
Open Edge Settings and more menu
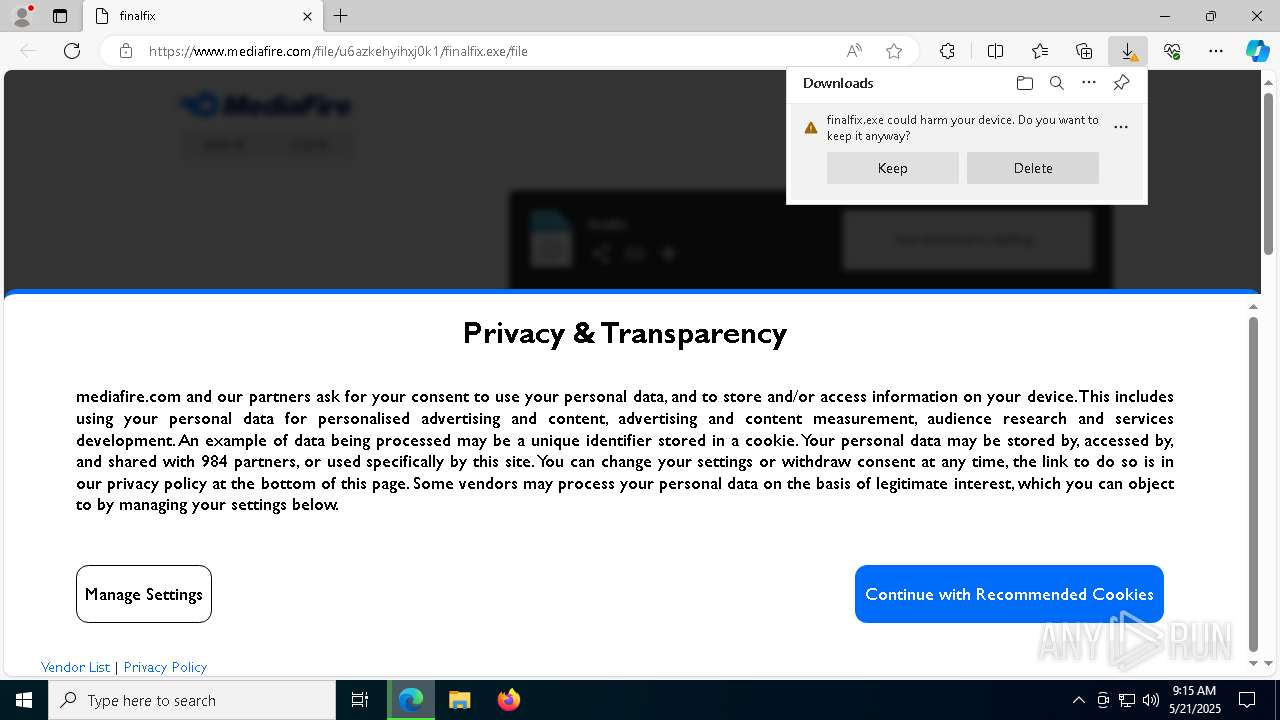(1216, 51)
